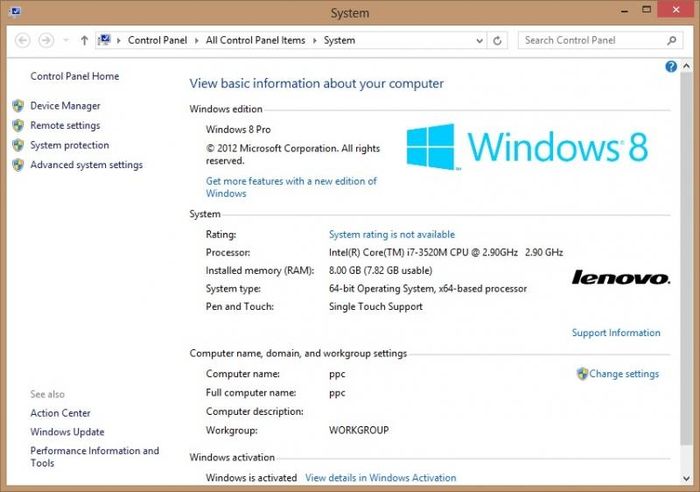Open address bar history dropdown
This screenshot has width=700, height=492.
(479, 41)
